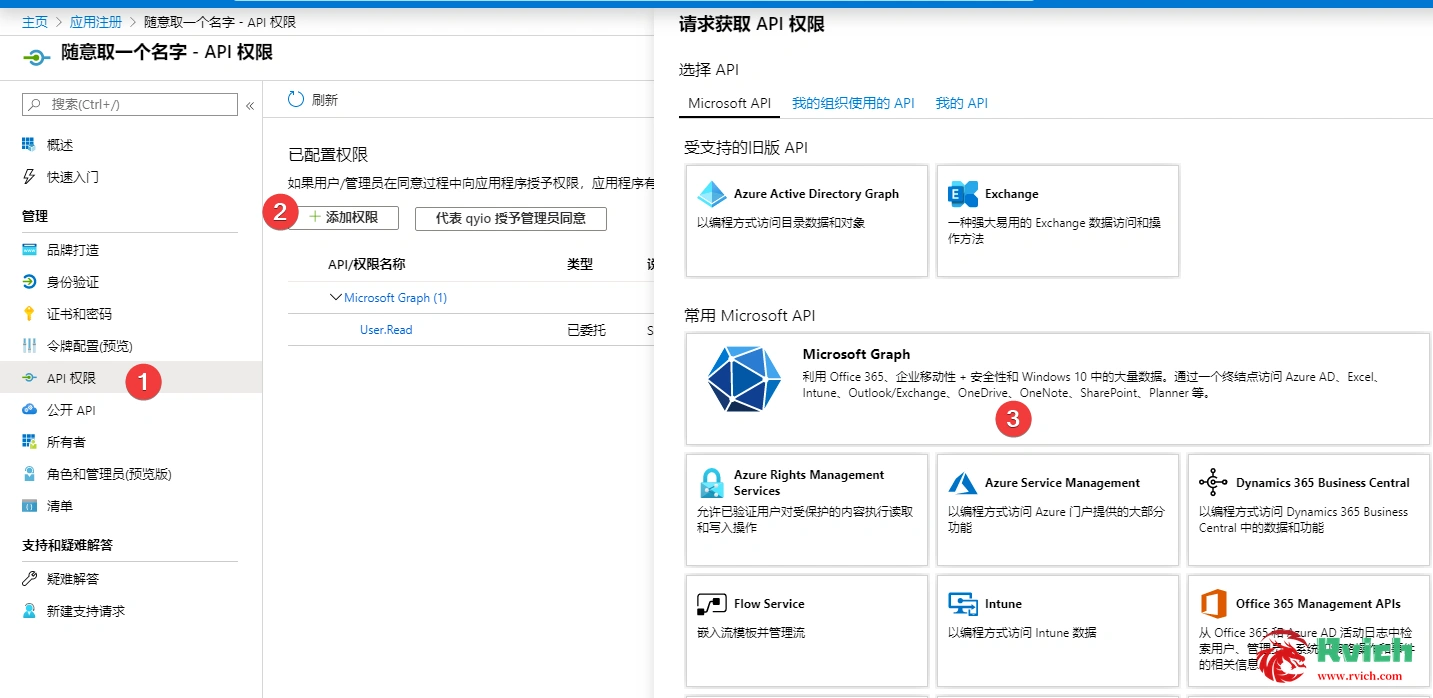Click the Azure Service Management icon
This screenshot has width=1433, height=698.
coord(963,483)
